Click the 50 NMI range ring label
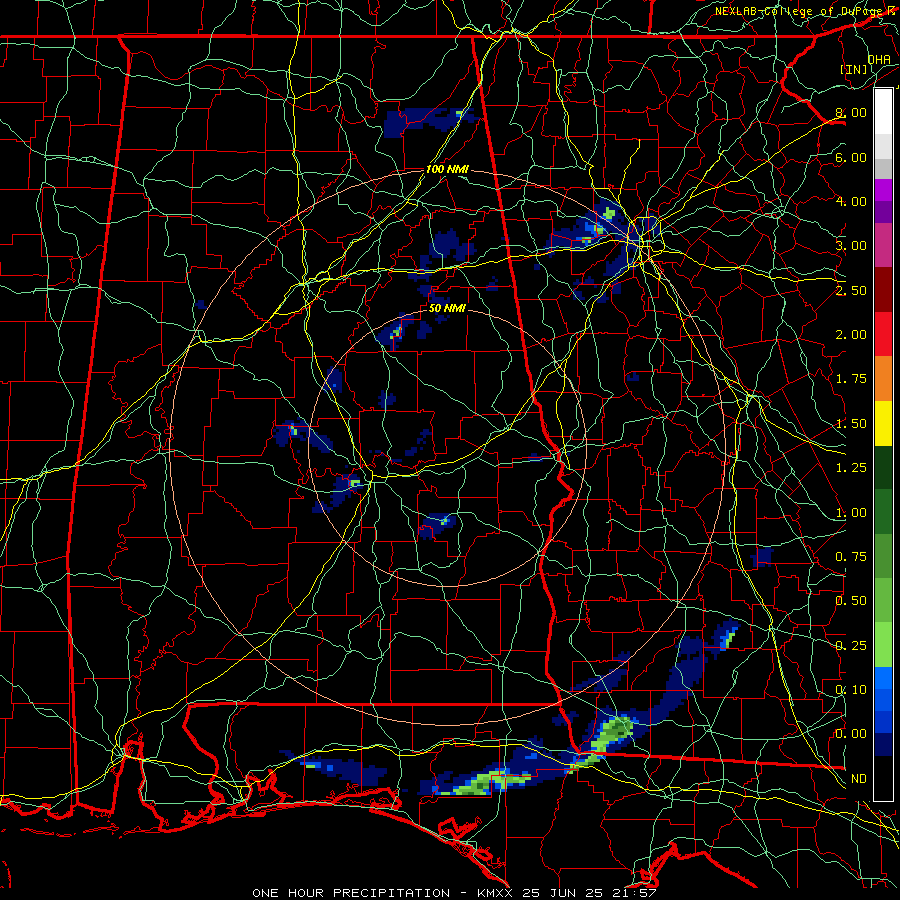The width and height of the screenshot is (900, 900). point(447,308)
